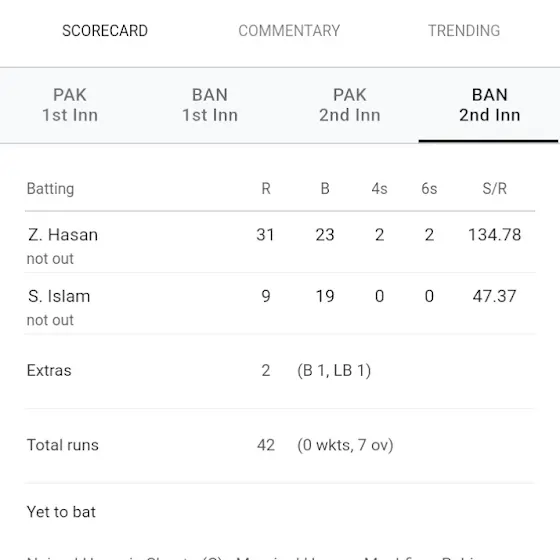This screenshot has width=560, height=560.
Task: Select PAK 2nd Inn innings tab
Action: [350, 105]
